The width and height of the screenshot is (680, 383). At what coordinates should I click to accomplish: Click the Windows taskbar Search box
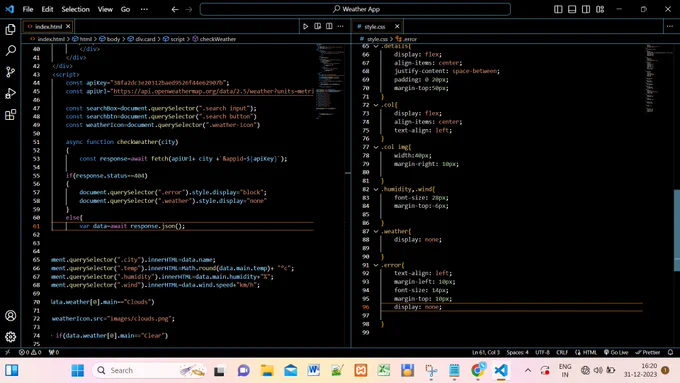point(149,370)
